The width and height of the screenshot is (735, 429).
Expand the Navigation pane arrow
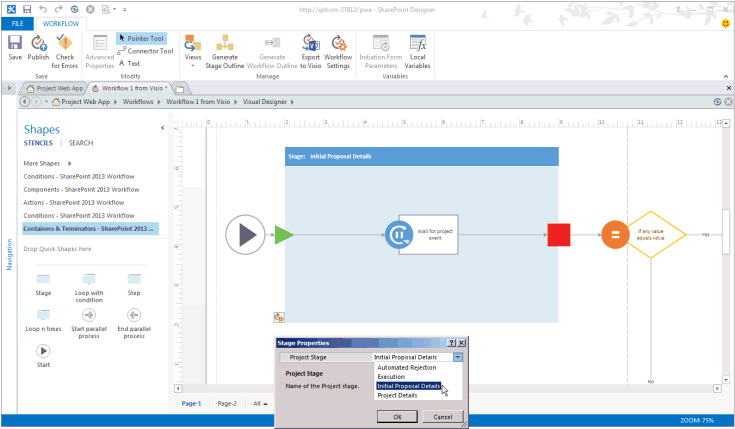tap(9, 88)
